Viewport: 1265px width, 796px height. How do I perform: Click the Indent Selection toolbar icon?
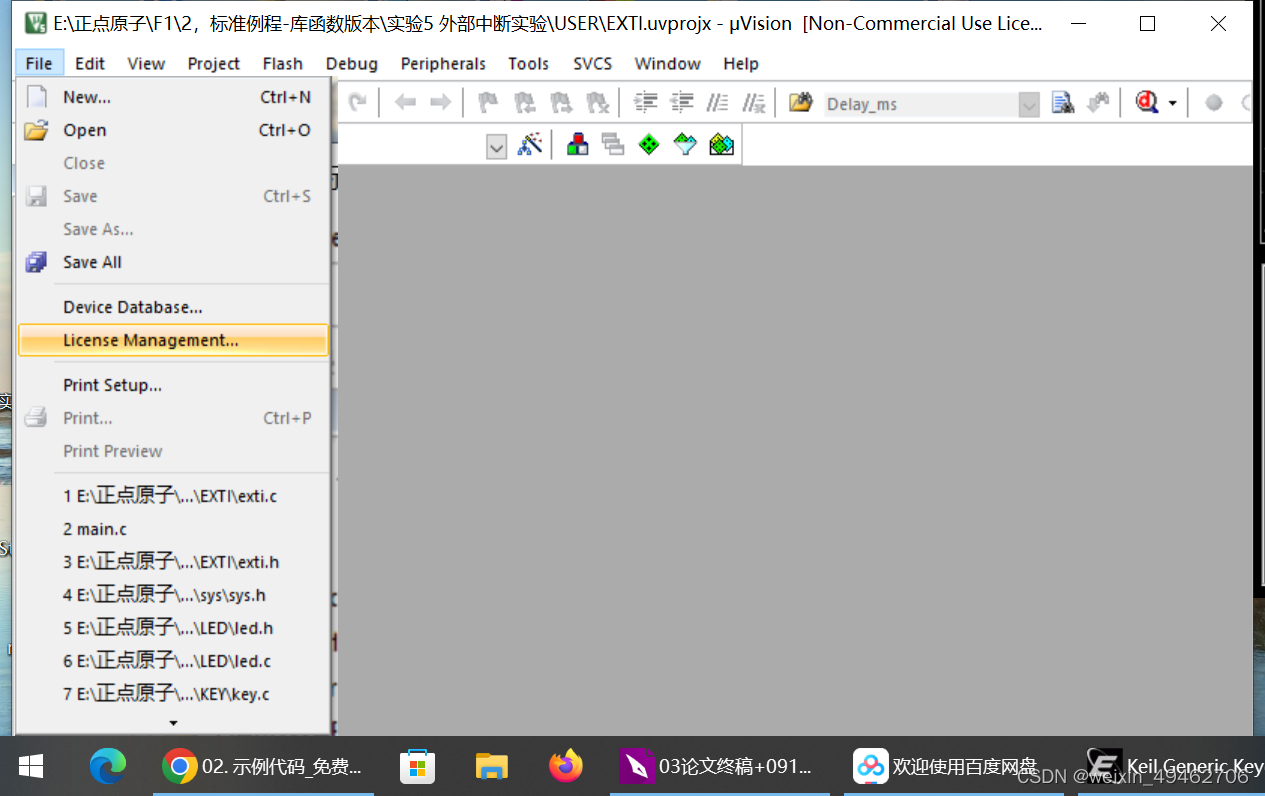click(x=645, y=101)
